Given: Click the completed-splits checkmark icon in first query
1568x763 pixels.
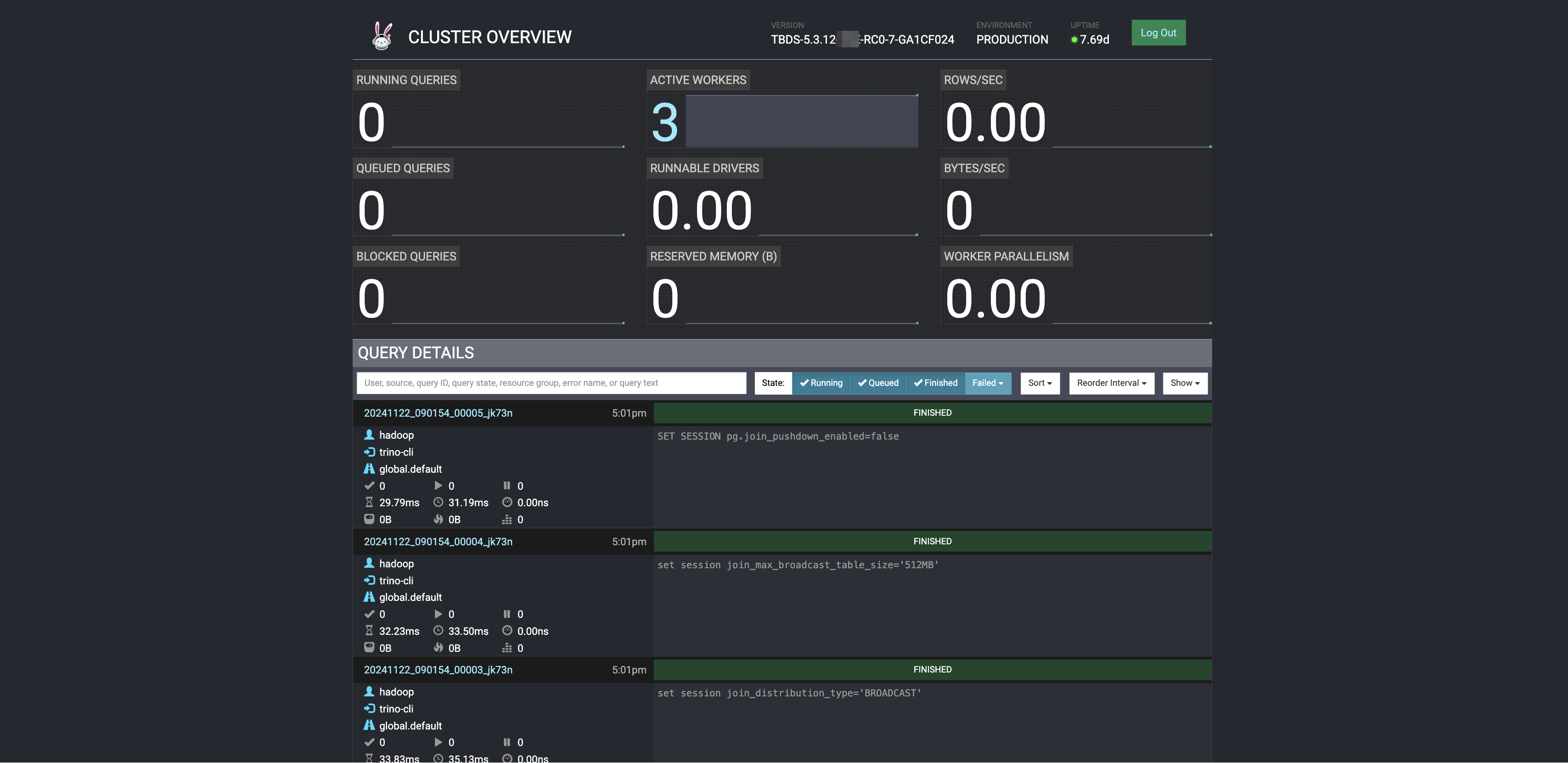Looking at the screenshot, I should (x=369, y=486).
